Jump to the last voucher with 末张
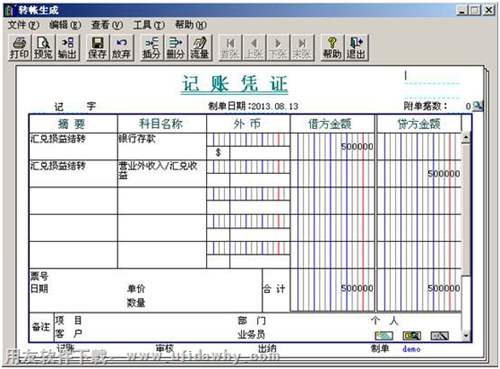This screenshot has height=369, width=500. pos(302,48)
